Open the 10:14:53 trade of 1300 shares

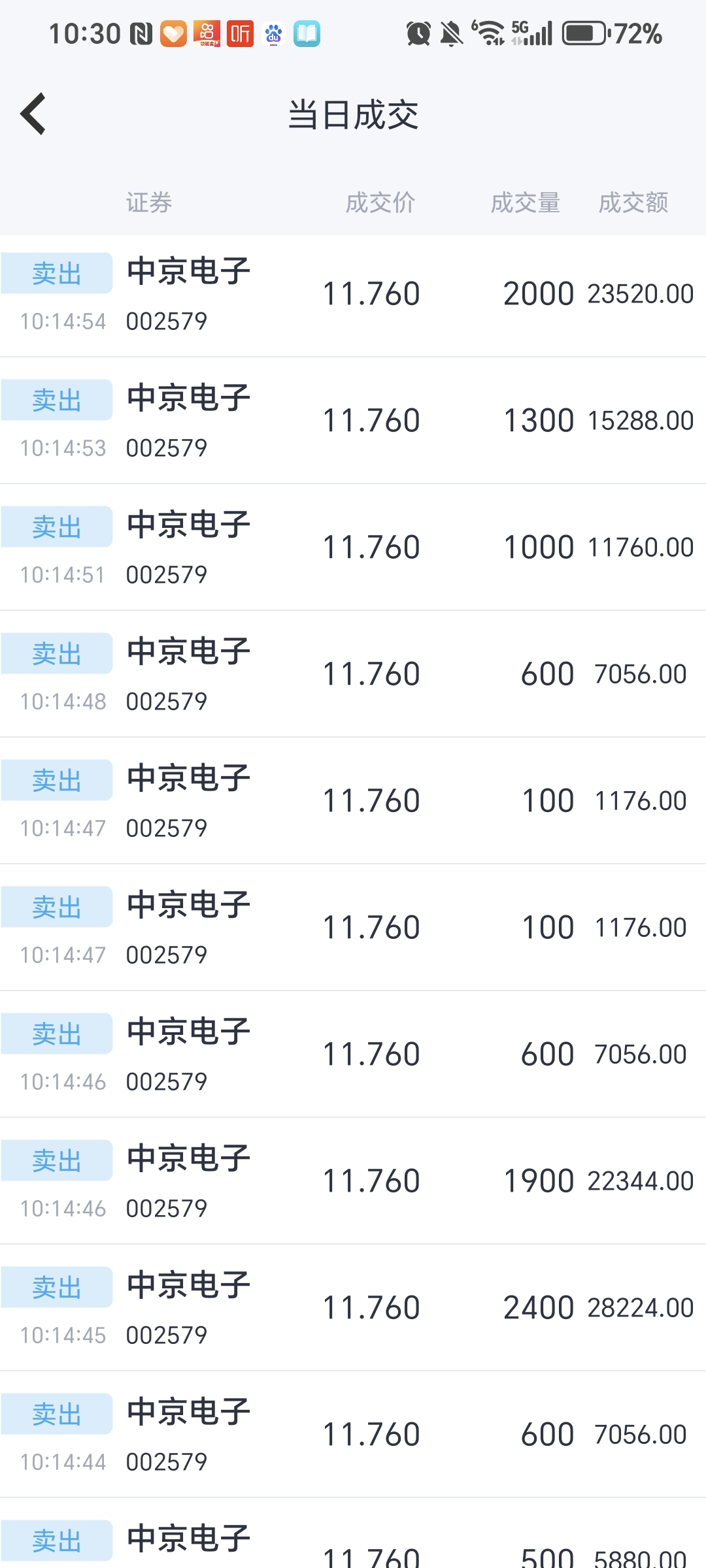pos(353,421)
